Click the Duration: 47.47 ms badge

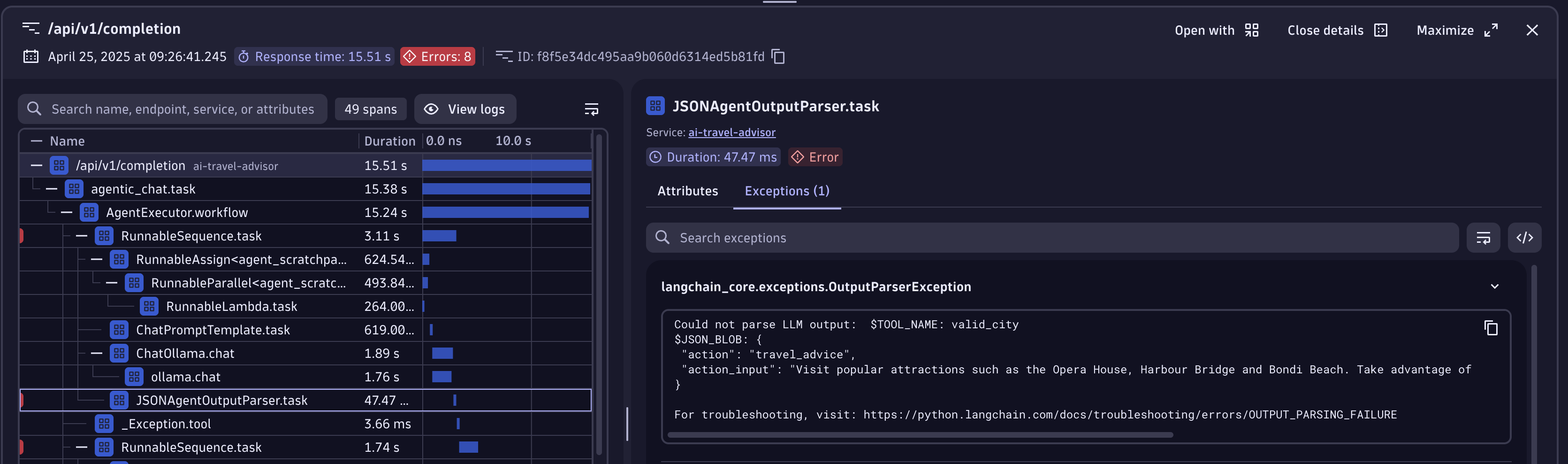pos(713,157)
